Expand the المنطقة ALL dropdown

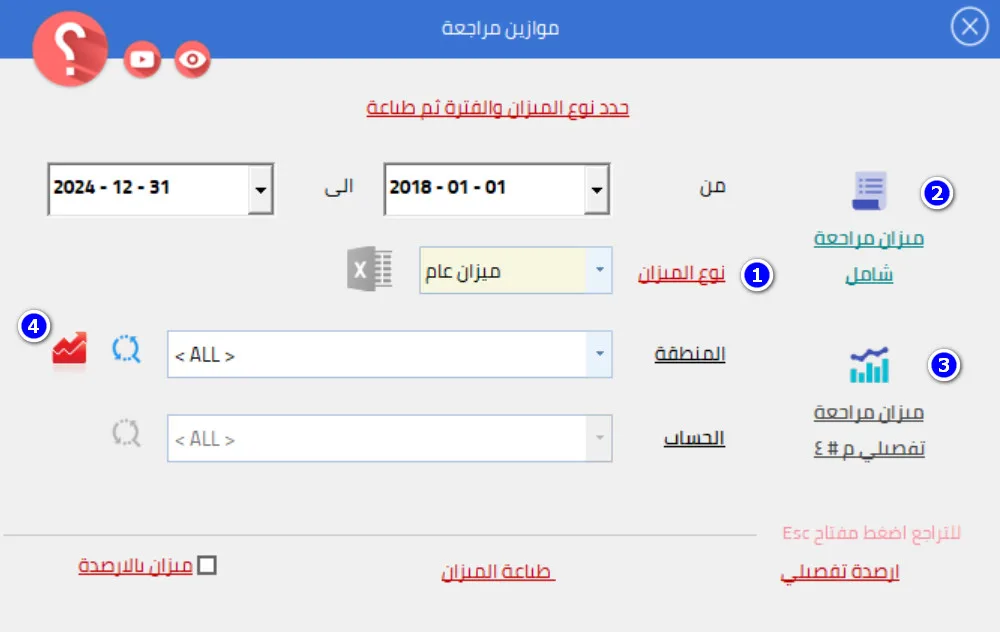coord(599,355)
